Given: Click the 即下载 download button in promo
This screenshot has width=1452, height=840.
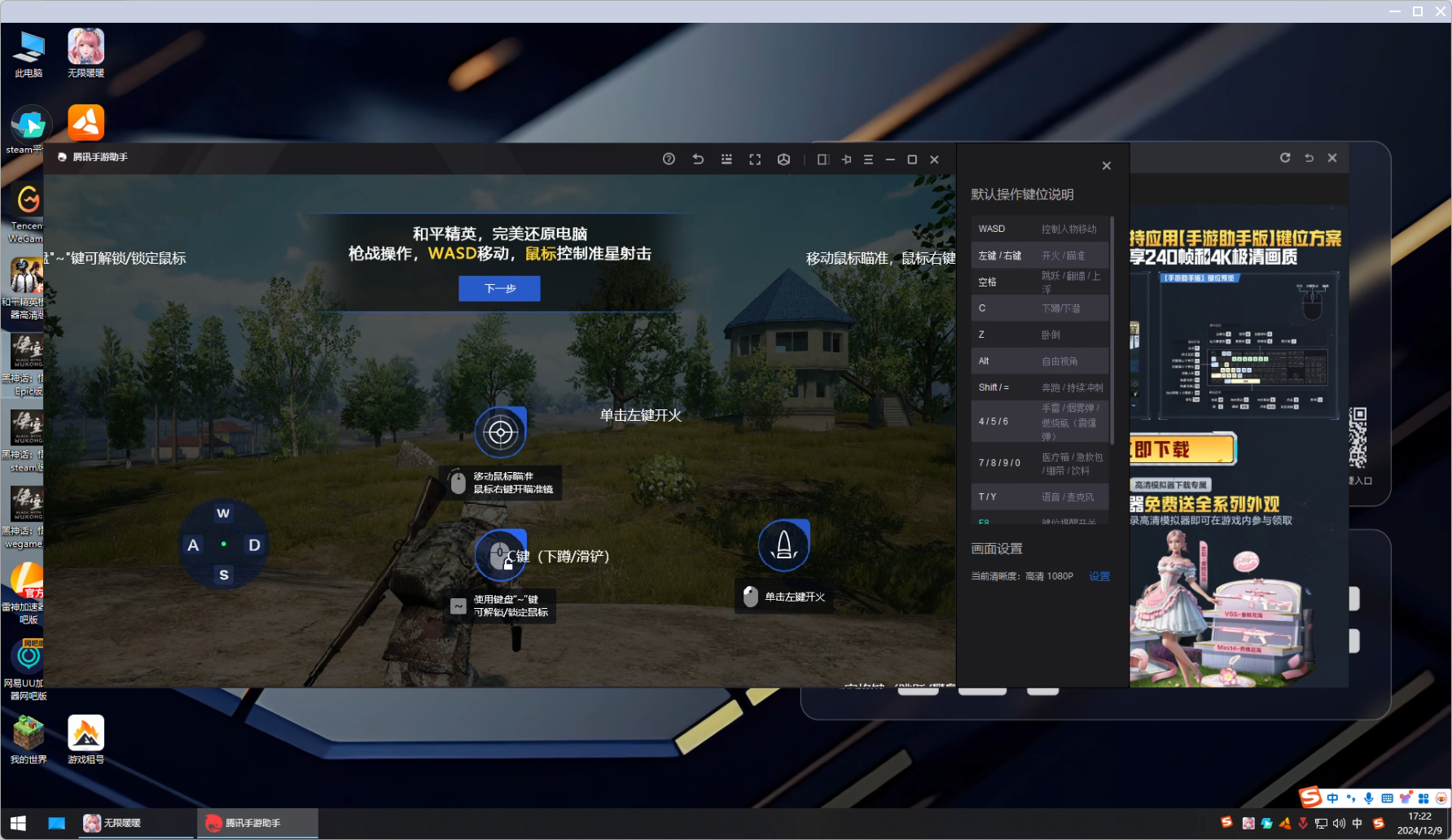Looking at the screenshot, I should click(1183, 449).
